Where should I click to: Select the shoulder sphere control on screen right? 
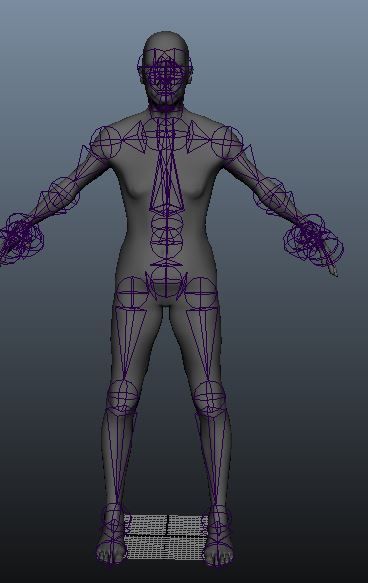(227, 141)
